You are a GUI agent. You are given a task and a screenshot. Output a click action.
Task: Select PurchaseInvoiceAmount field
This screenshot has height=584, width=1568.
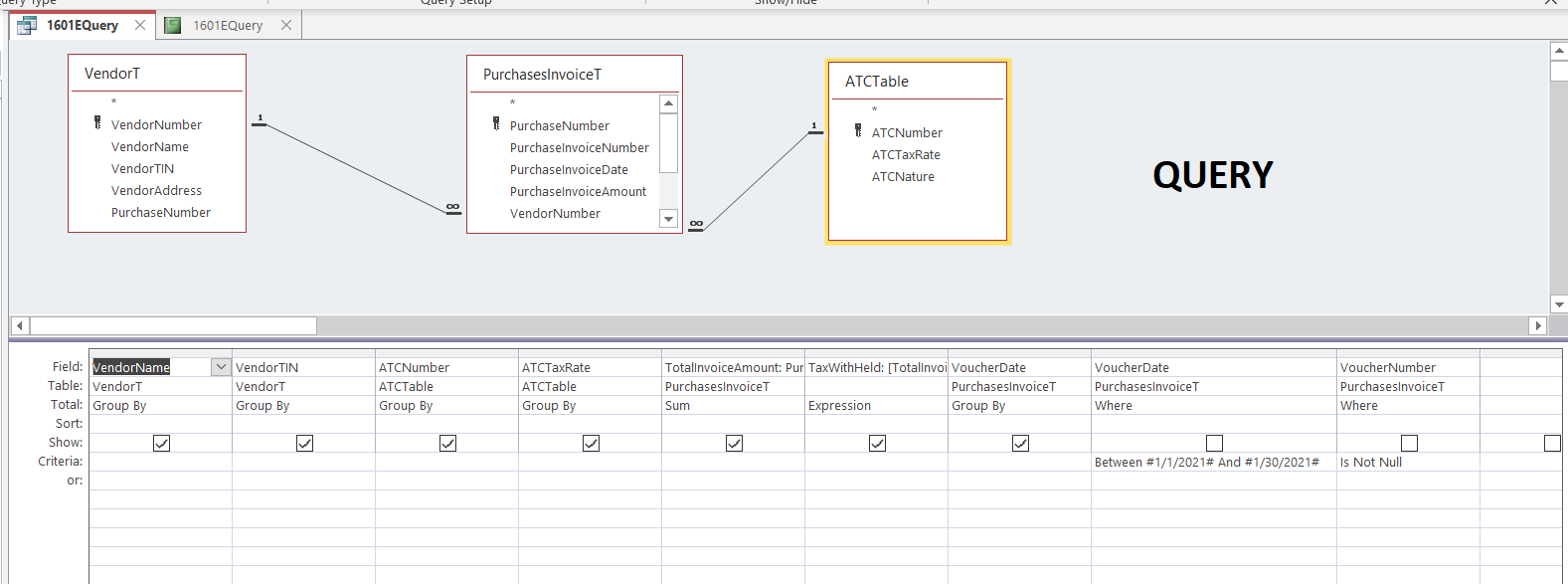(578, 191)
